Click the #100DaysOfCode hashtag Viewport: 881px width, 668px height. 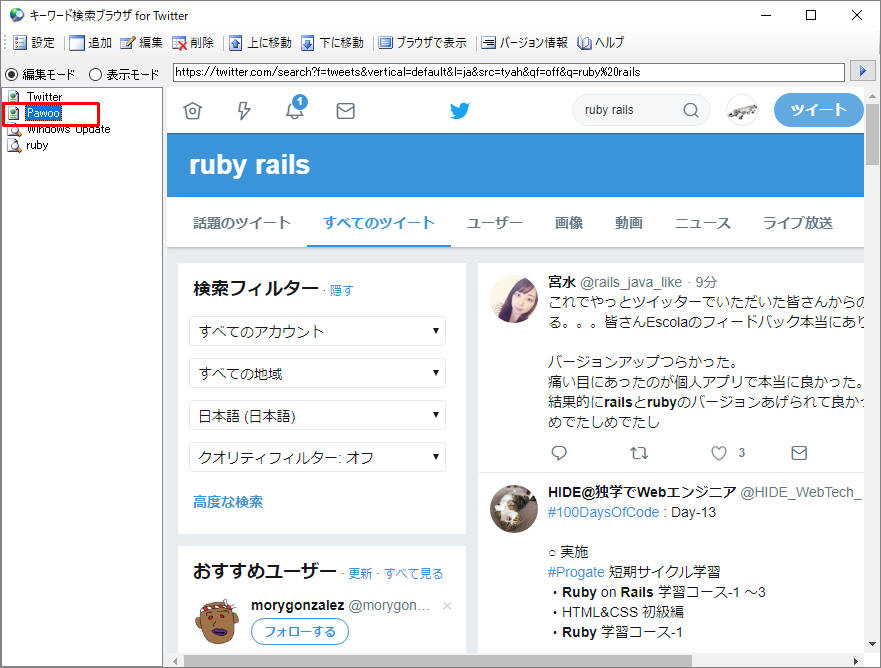[603, 512]
